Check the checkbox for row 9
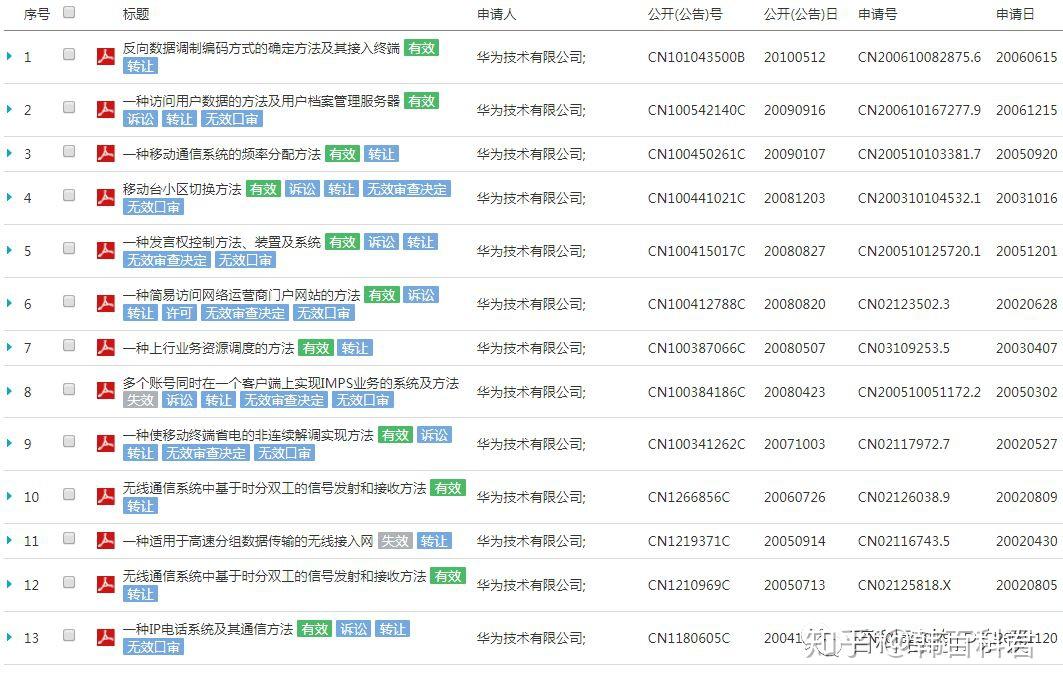 pyautogui.click(x=68, y=441)
